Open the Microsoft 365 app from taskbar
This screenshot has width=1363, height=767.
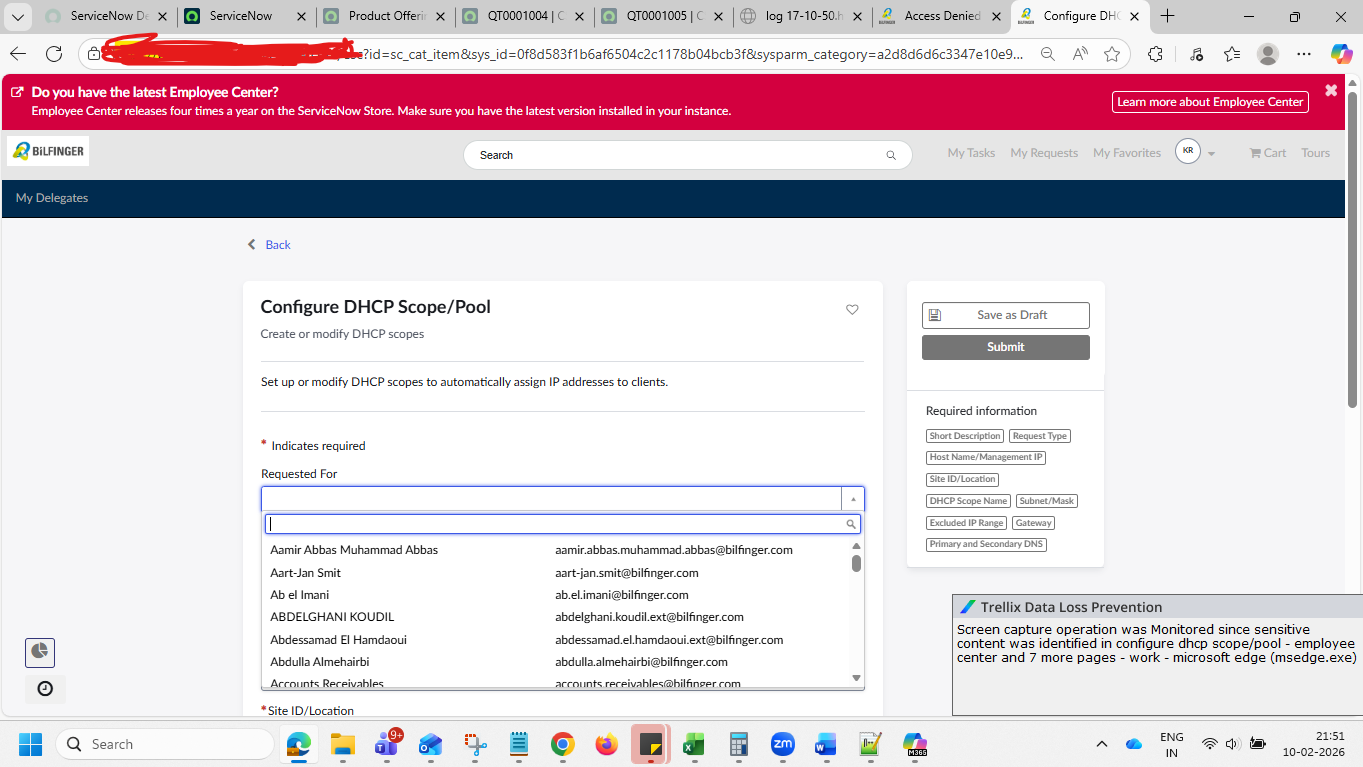914,744
